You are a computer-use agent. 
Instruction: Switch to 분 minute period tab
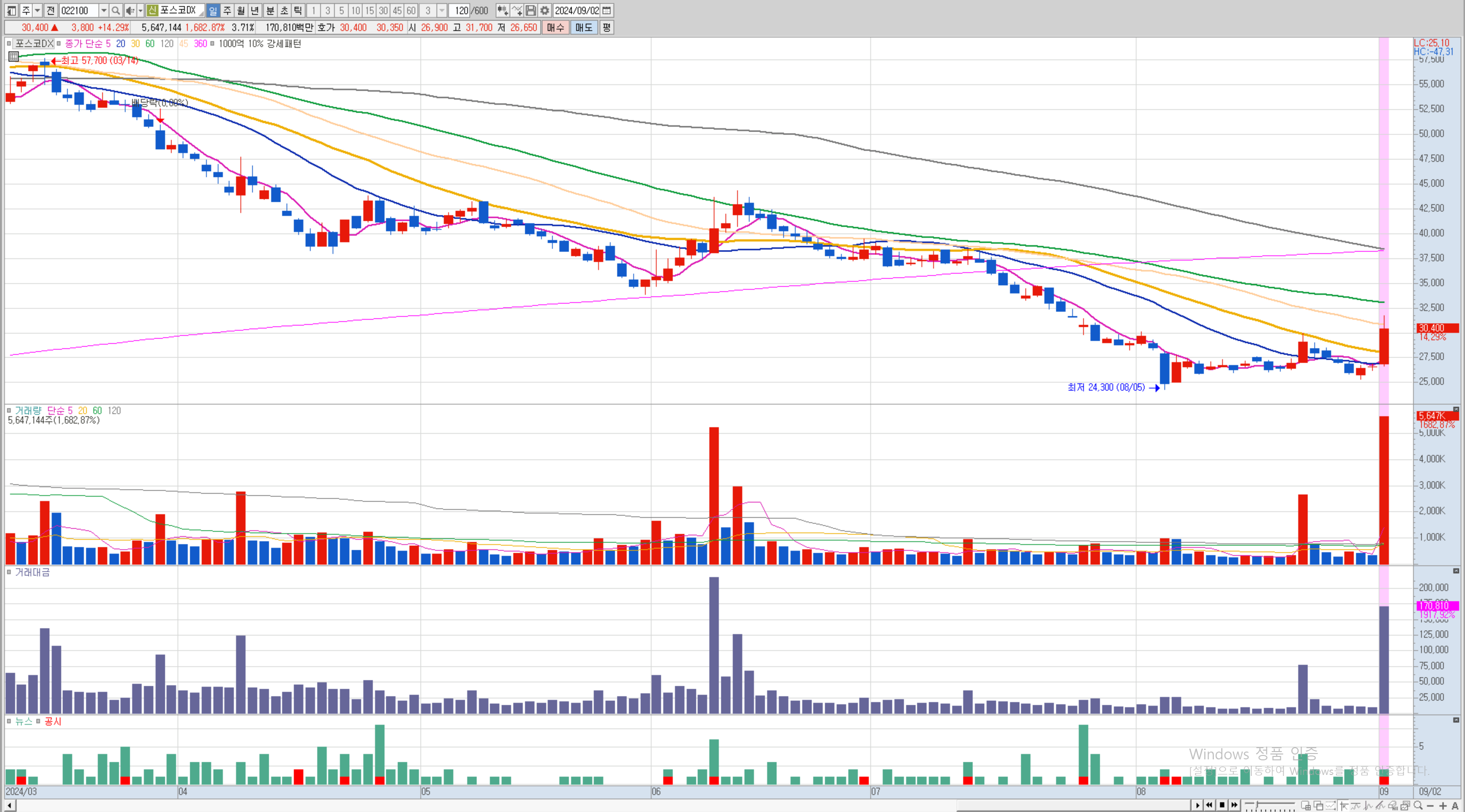click(x=270, y=10)
